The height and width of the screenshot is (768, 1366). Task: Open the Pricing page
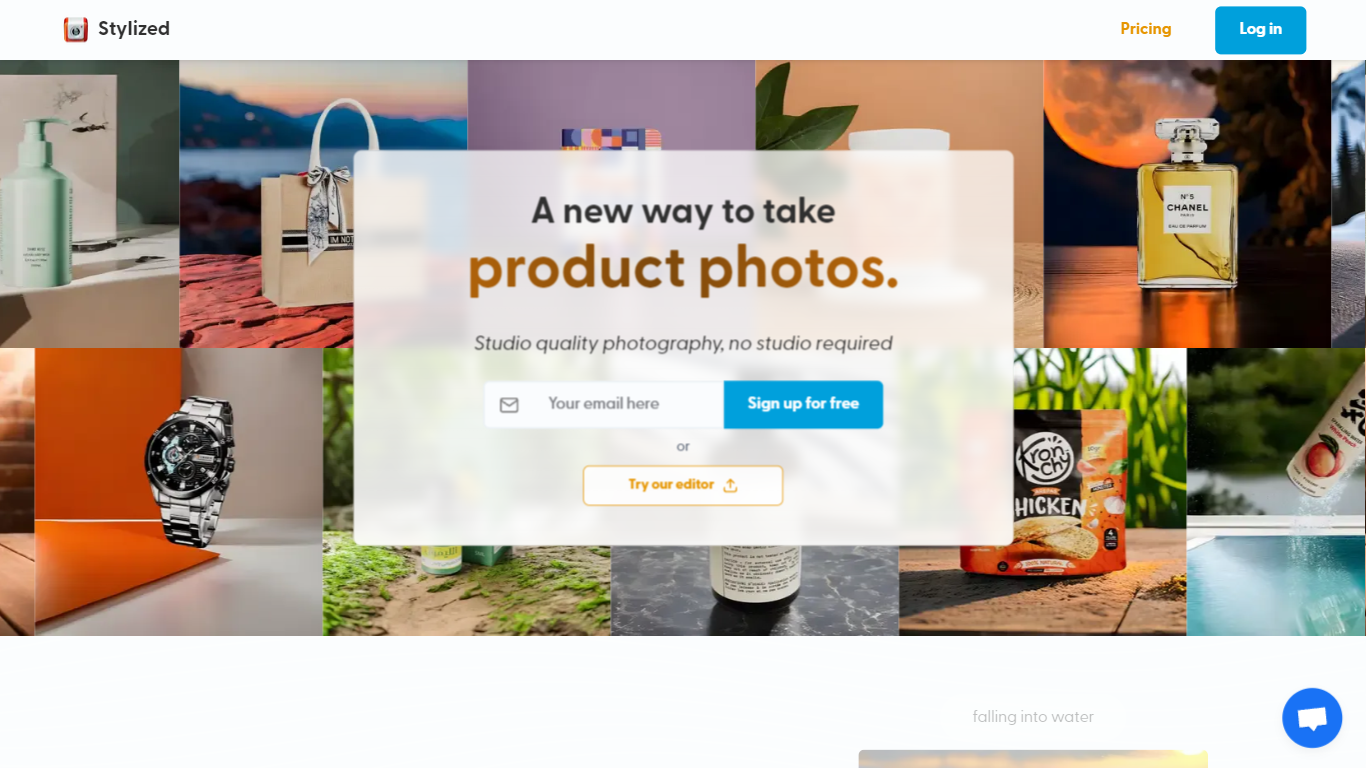pos(1145,29)
